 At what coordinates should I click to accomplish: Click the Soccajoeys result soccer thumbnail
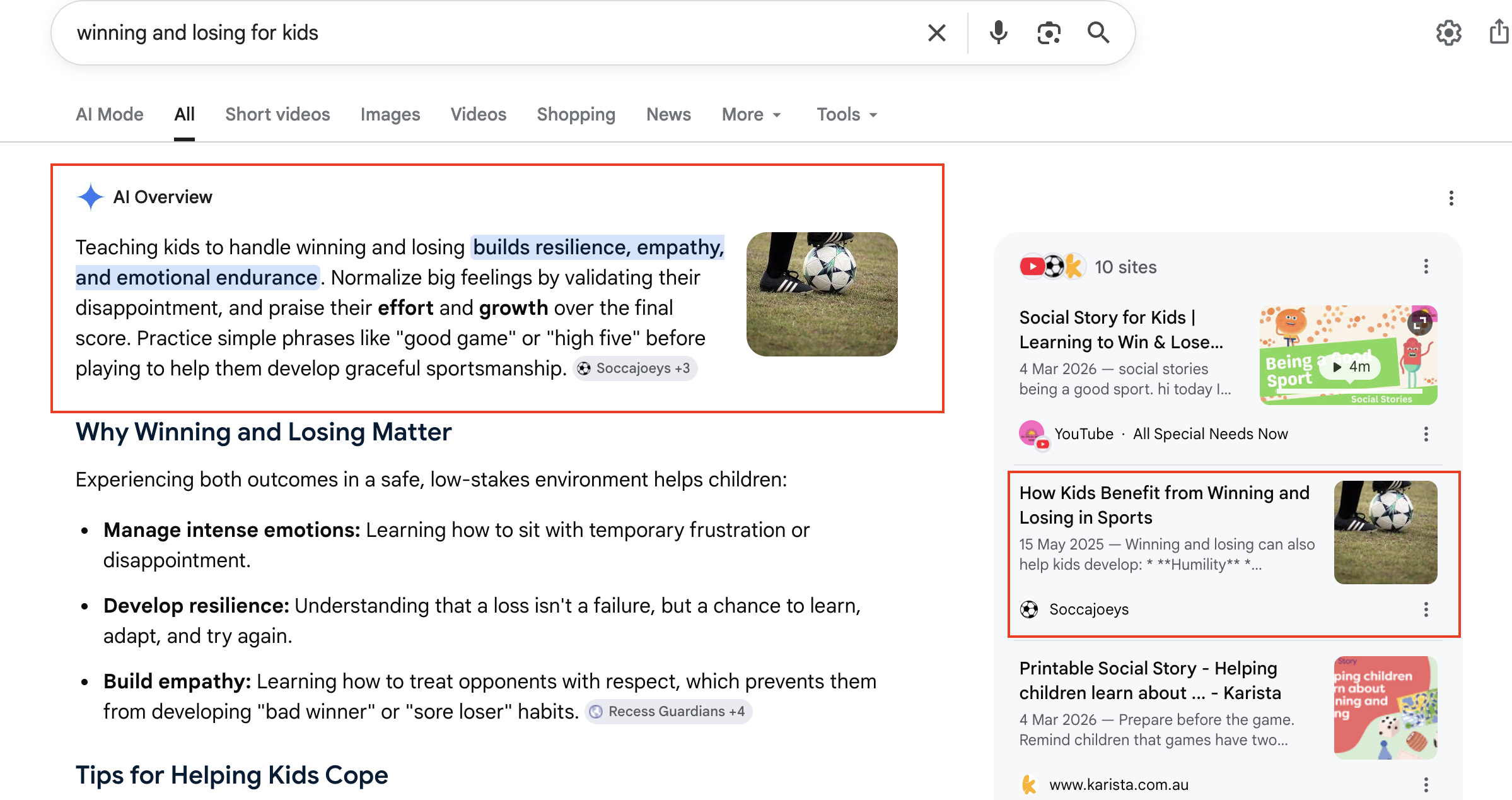click(x=1385, y=532)
